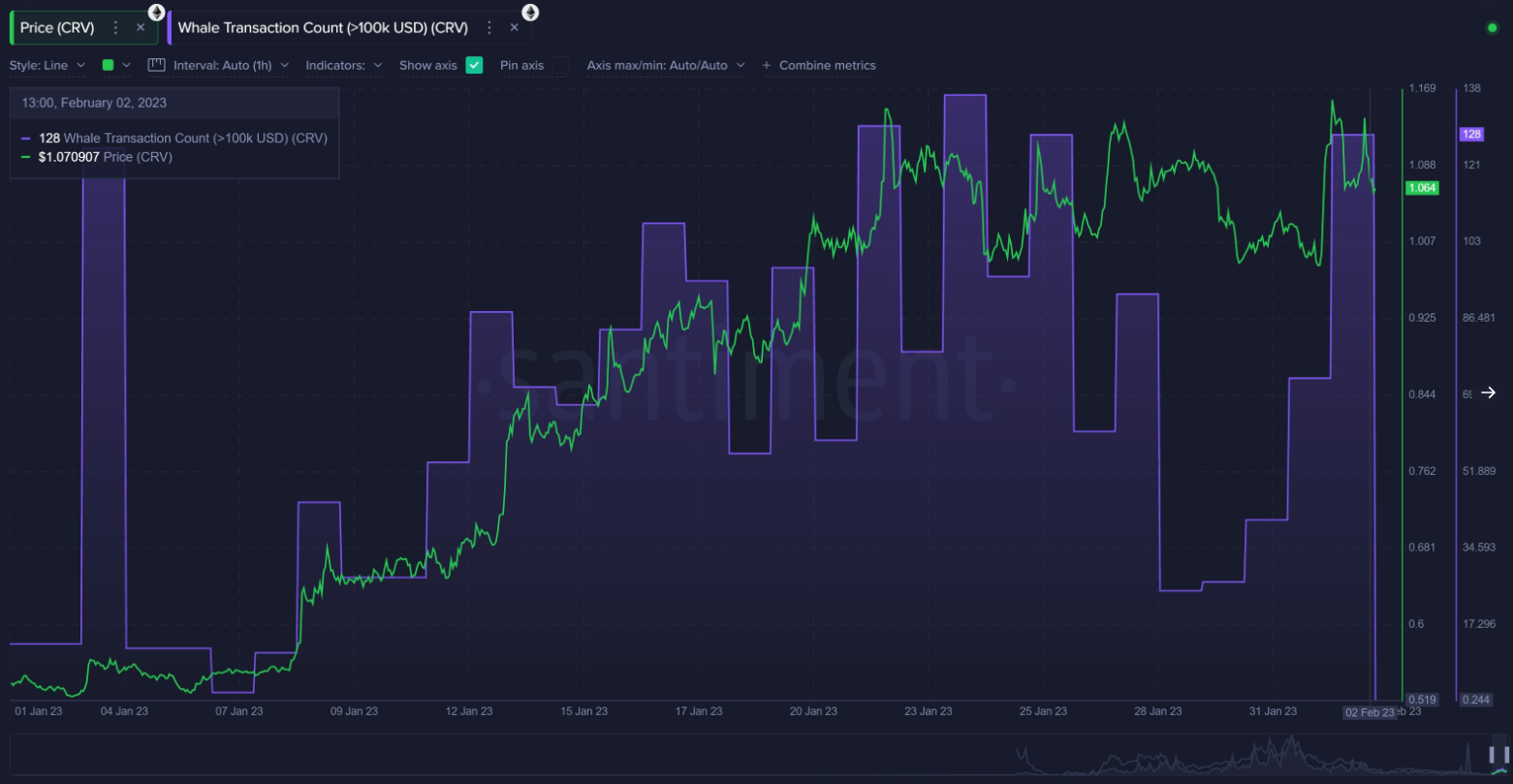Click the green 1.064 price axis label
The height and width of the screenshot is (784, 1513).
(x=1421, y=188)
